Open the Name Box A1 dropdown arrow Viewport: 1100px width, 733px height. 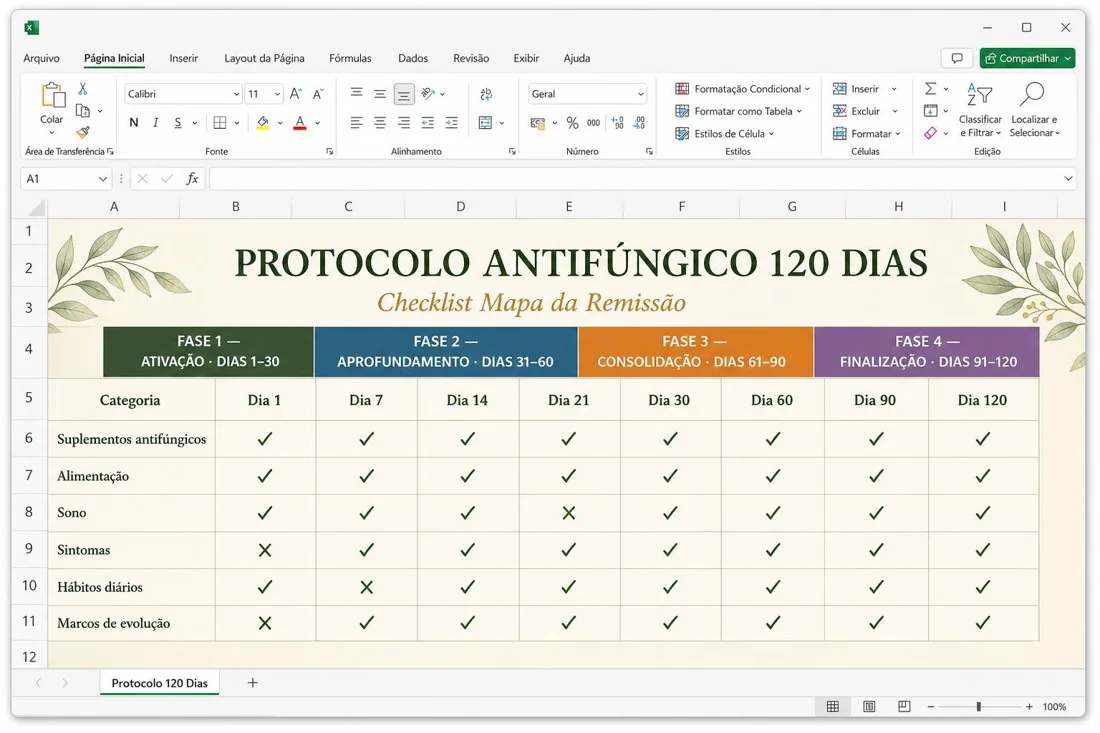click(102, 179)
